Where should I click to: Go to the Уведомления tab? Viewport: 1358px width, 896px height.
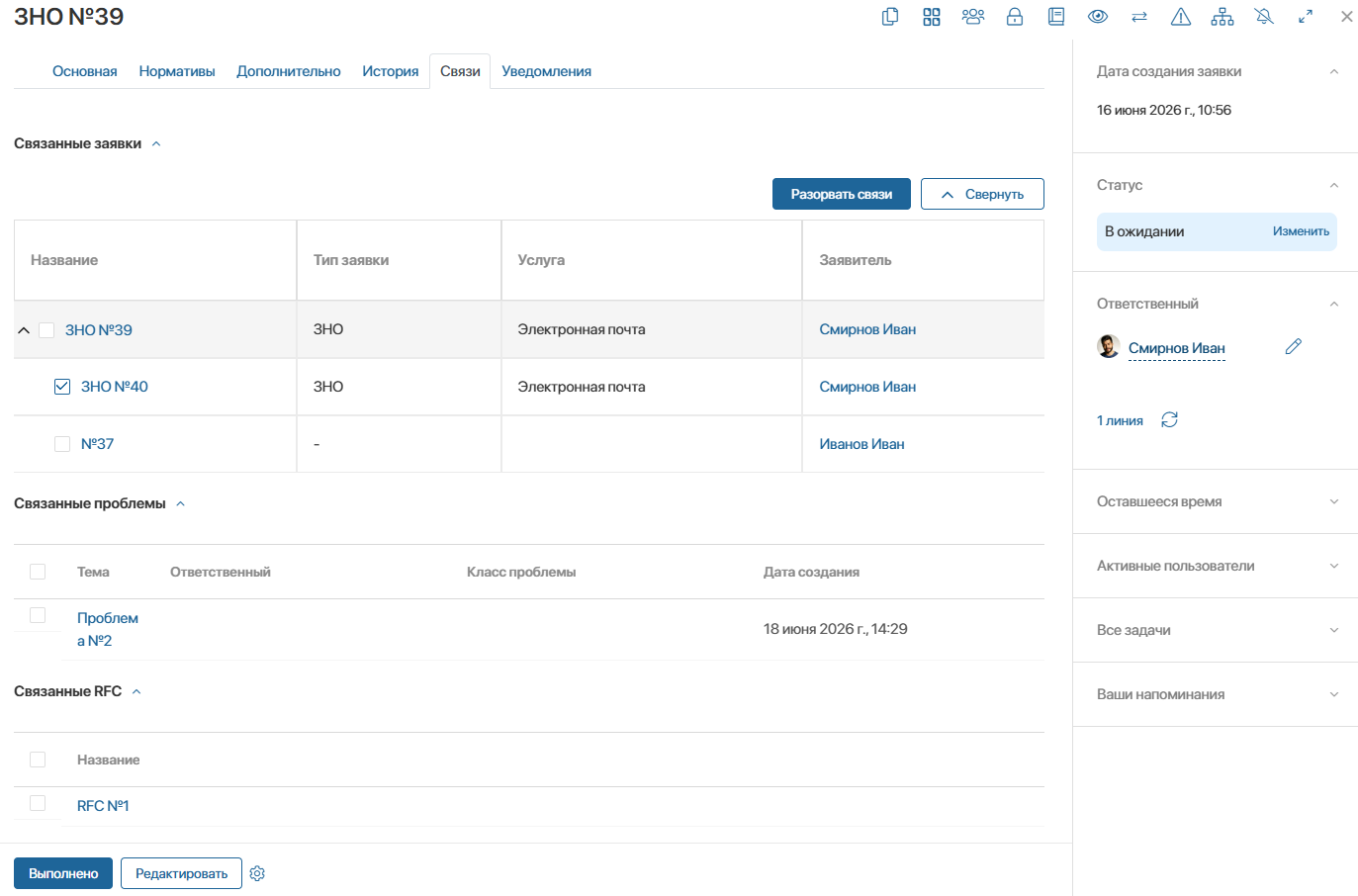[x=547, y=71]
